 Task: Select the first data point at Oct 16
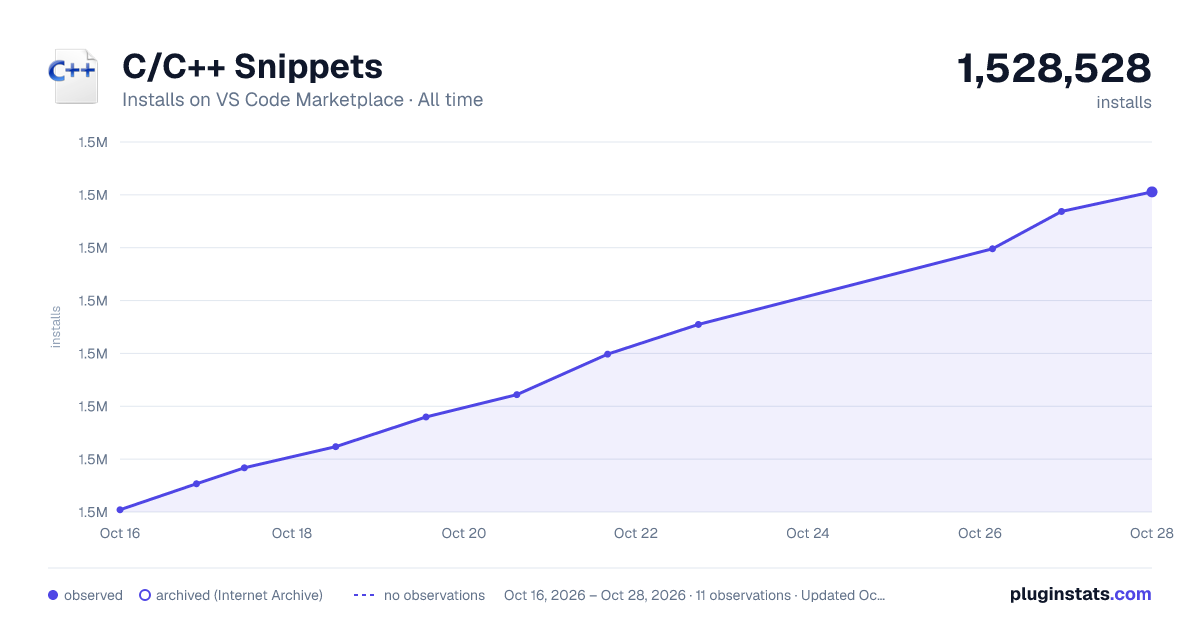(120, 510)
